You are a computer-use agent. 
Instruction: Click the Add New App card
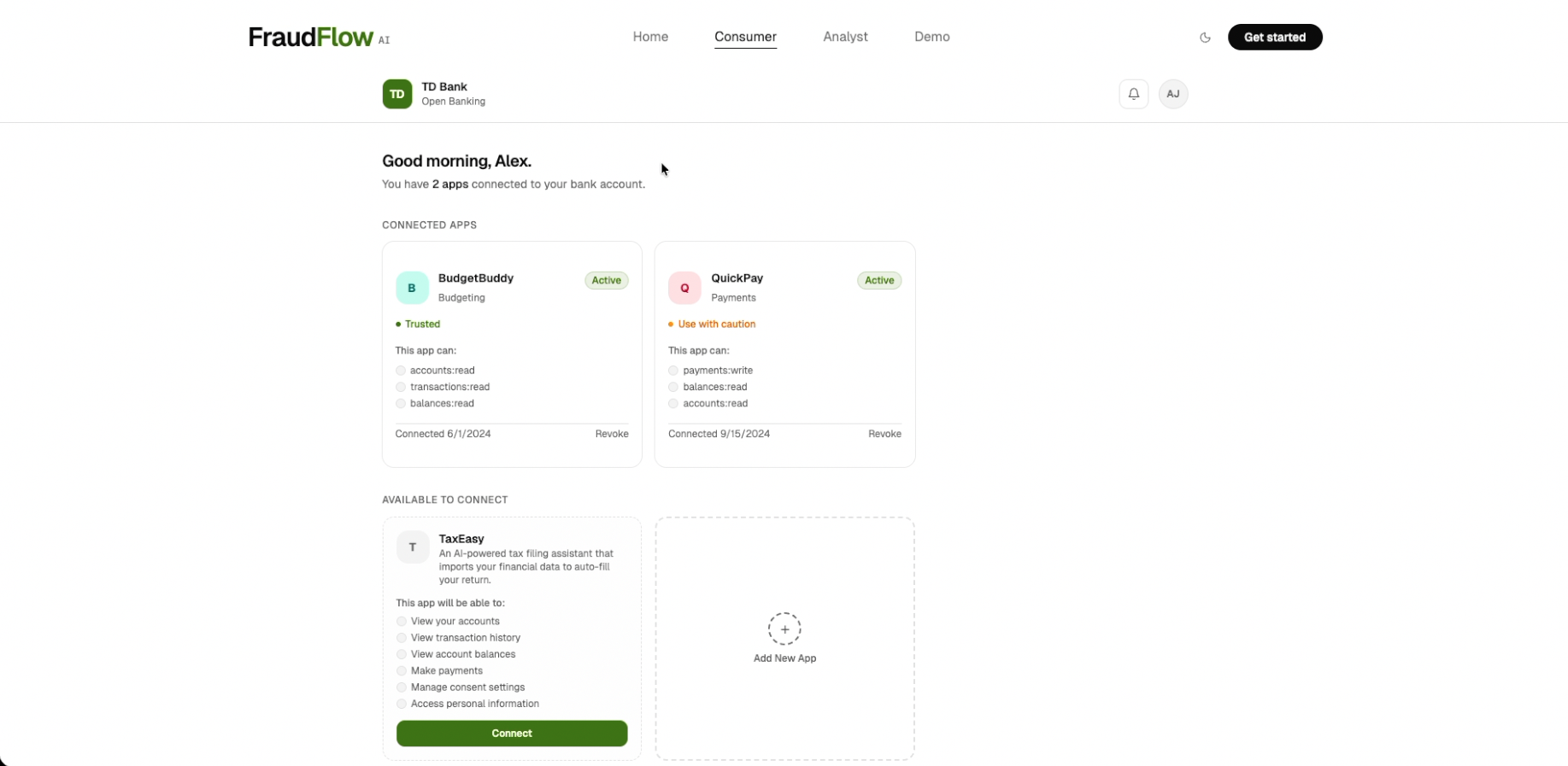click(784, 638)
